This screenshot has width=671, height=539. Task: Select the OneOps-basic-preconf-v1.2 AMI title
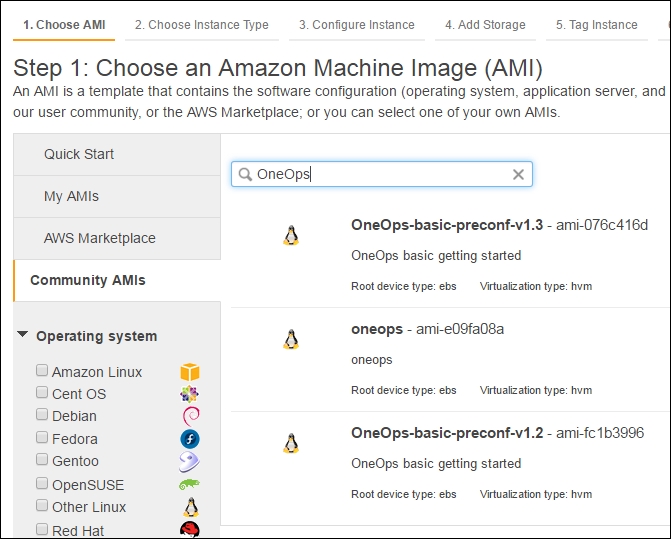[447, 433]
